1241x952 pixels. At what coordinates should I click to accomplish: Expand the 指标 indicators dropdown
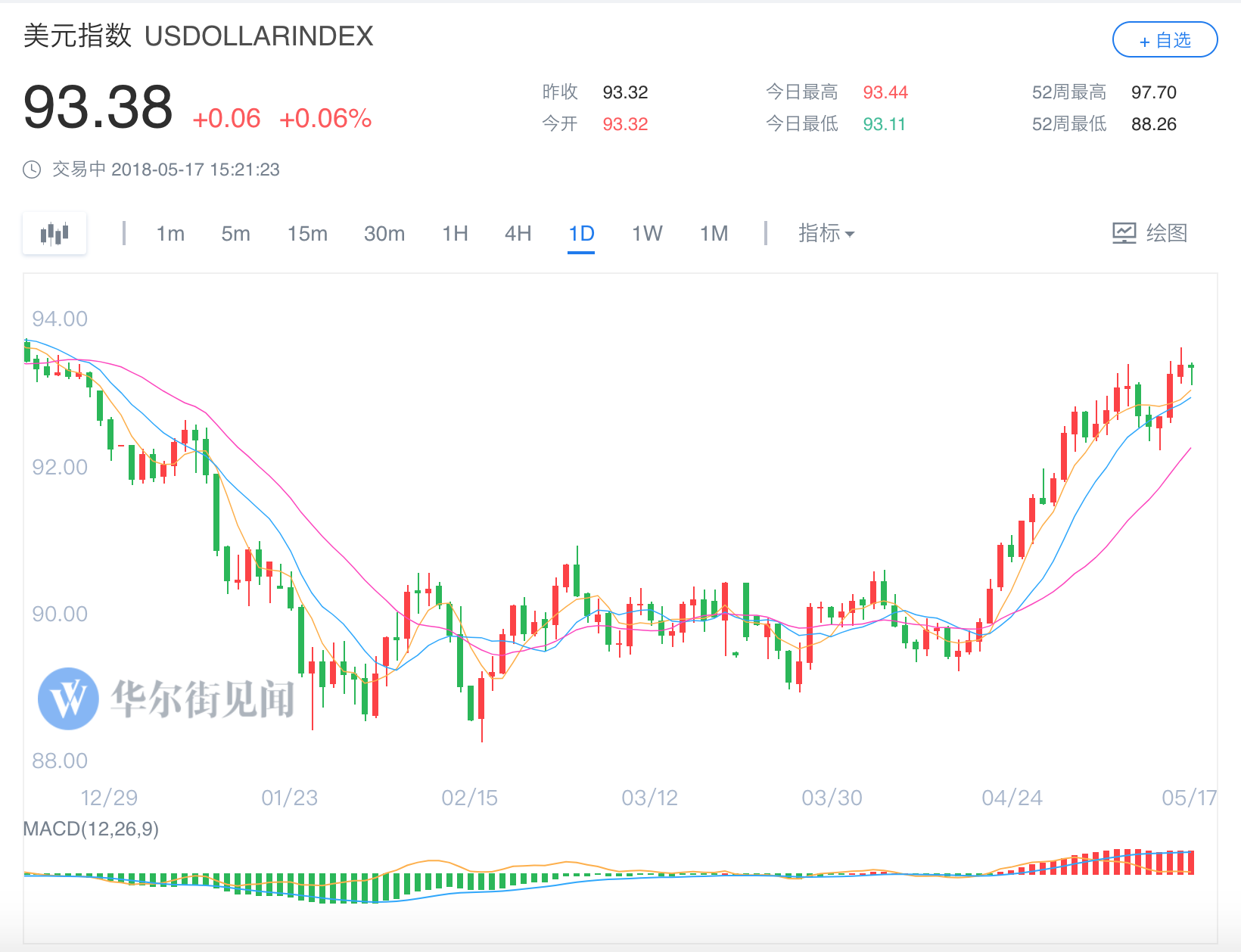[x=826, y=233]
